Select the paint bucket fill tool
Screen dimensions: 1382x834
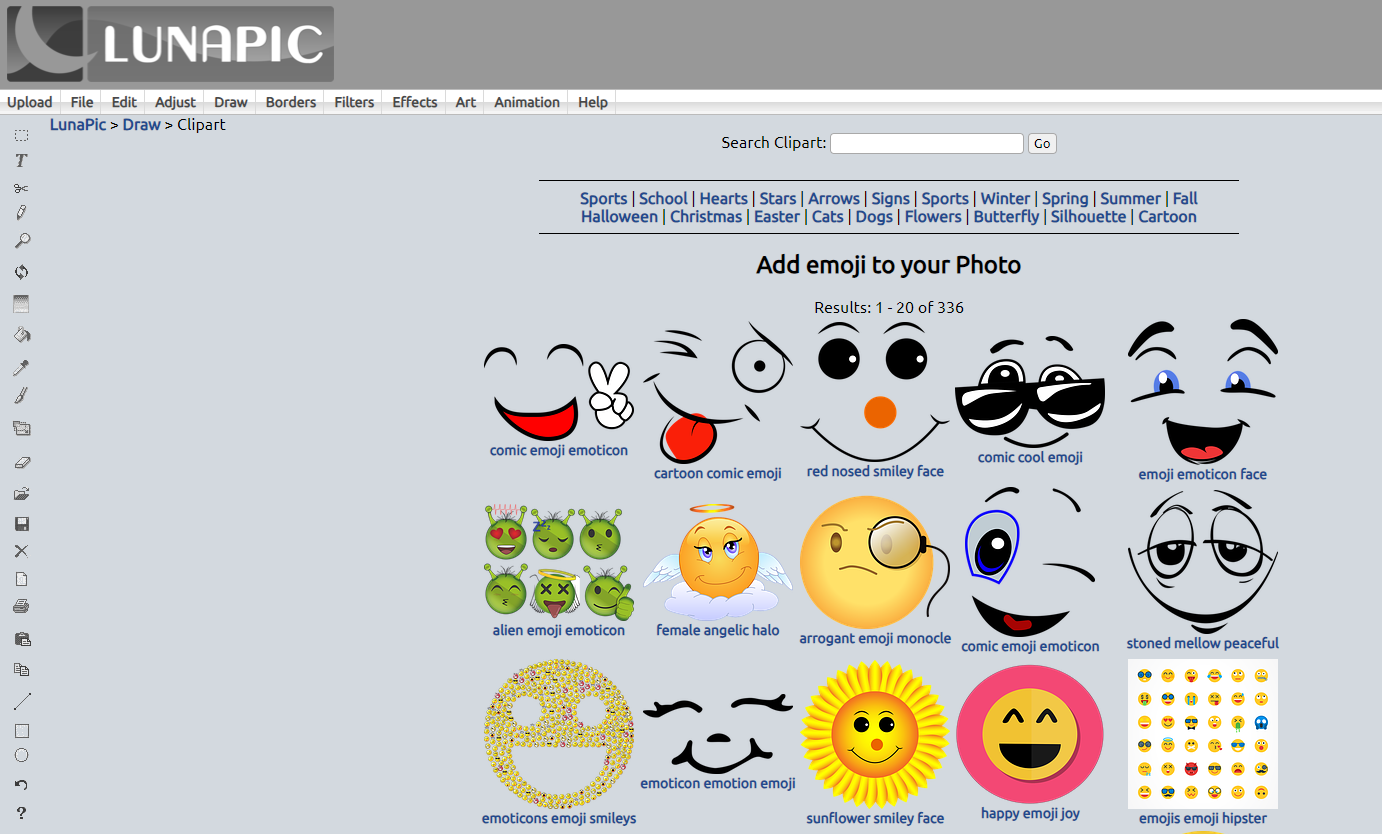pos(21,335)
